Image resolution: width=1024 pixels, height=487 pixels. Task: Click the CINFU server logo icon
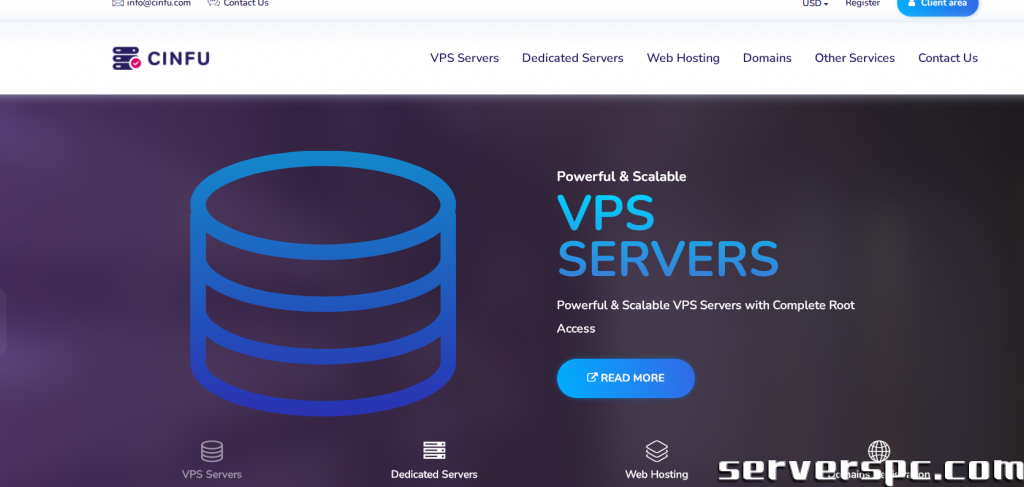[x=127, y=58]
